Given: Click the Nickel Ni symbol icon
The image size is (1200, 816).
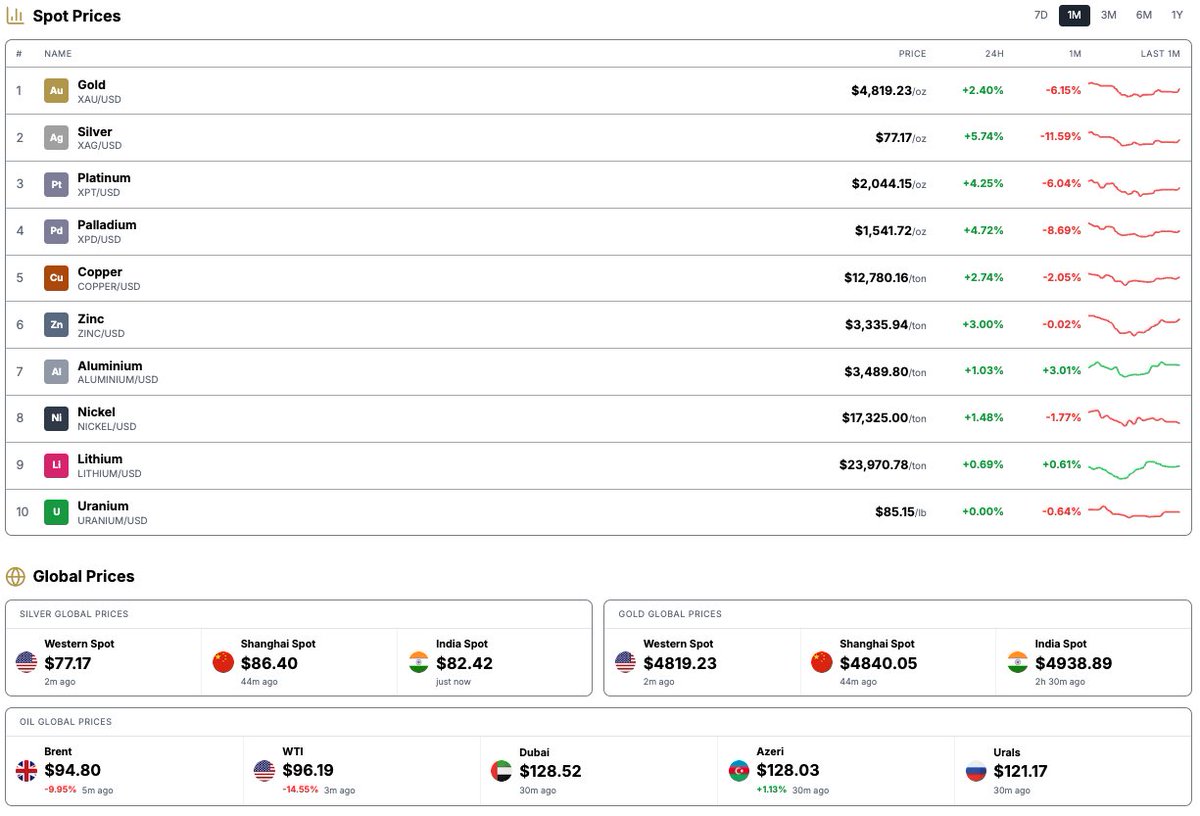Looking at the screenshot, I should tap(56, 419).
